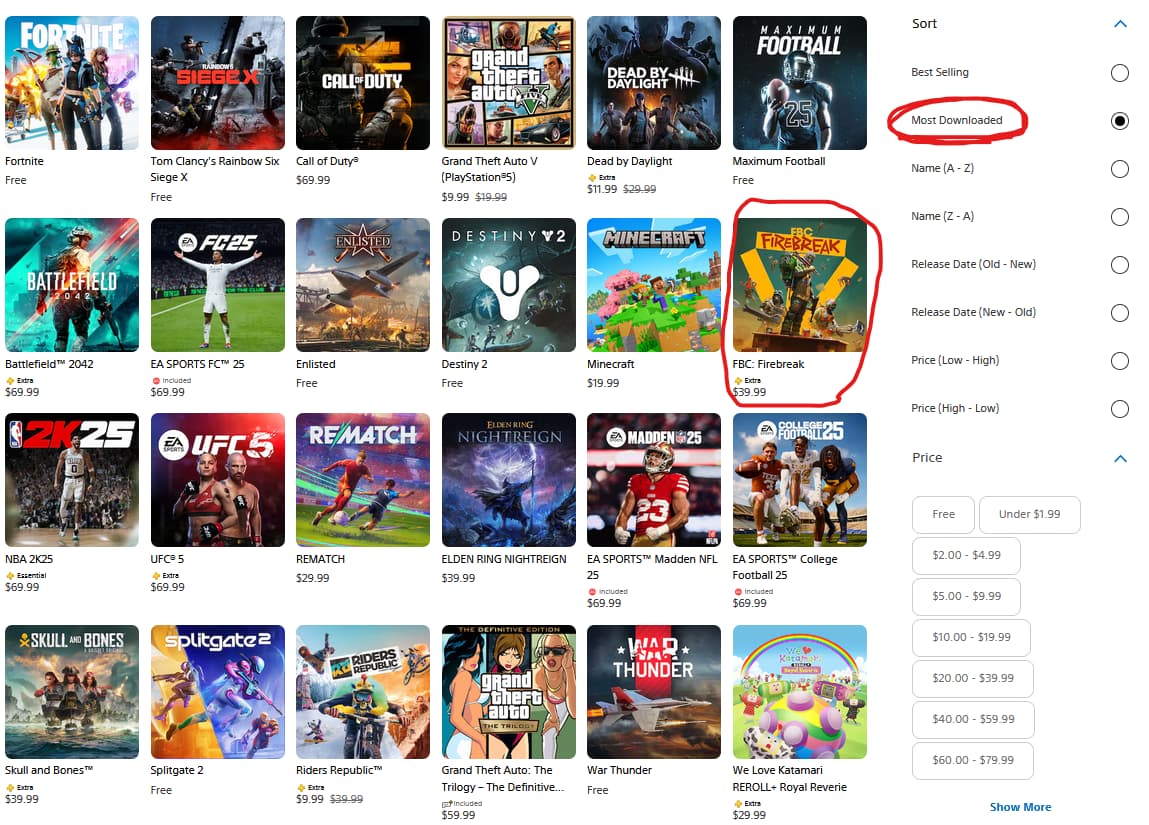
Task: Choose Release Date (Old - New) radio
Action: pyautogui.click(x=1119, y=265)
